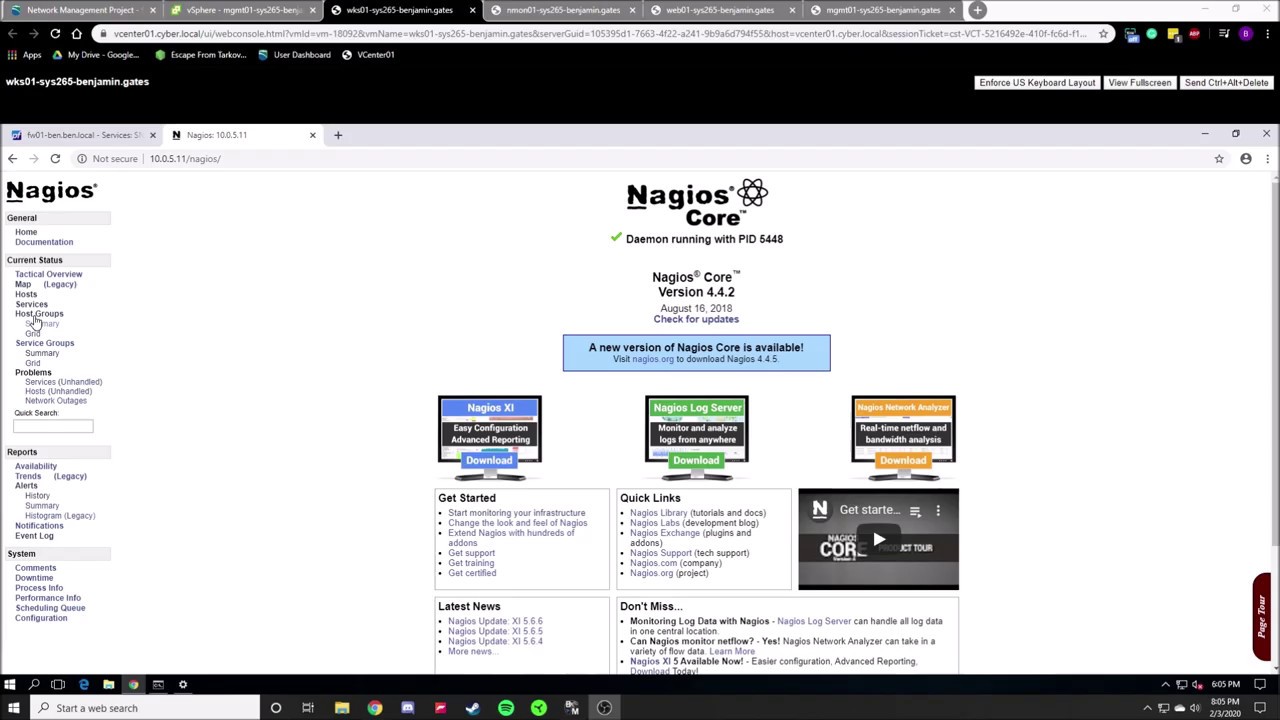Bookmark the outer vCenter page star
This screenshot has width=1280, height=720.
[1103, 34]
